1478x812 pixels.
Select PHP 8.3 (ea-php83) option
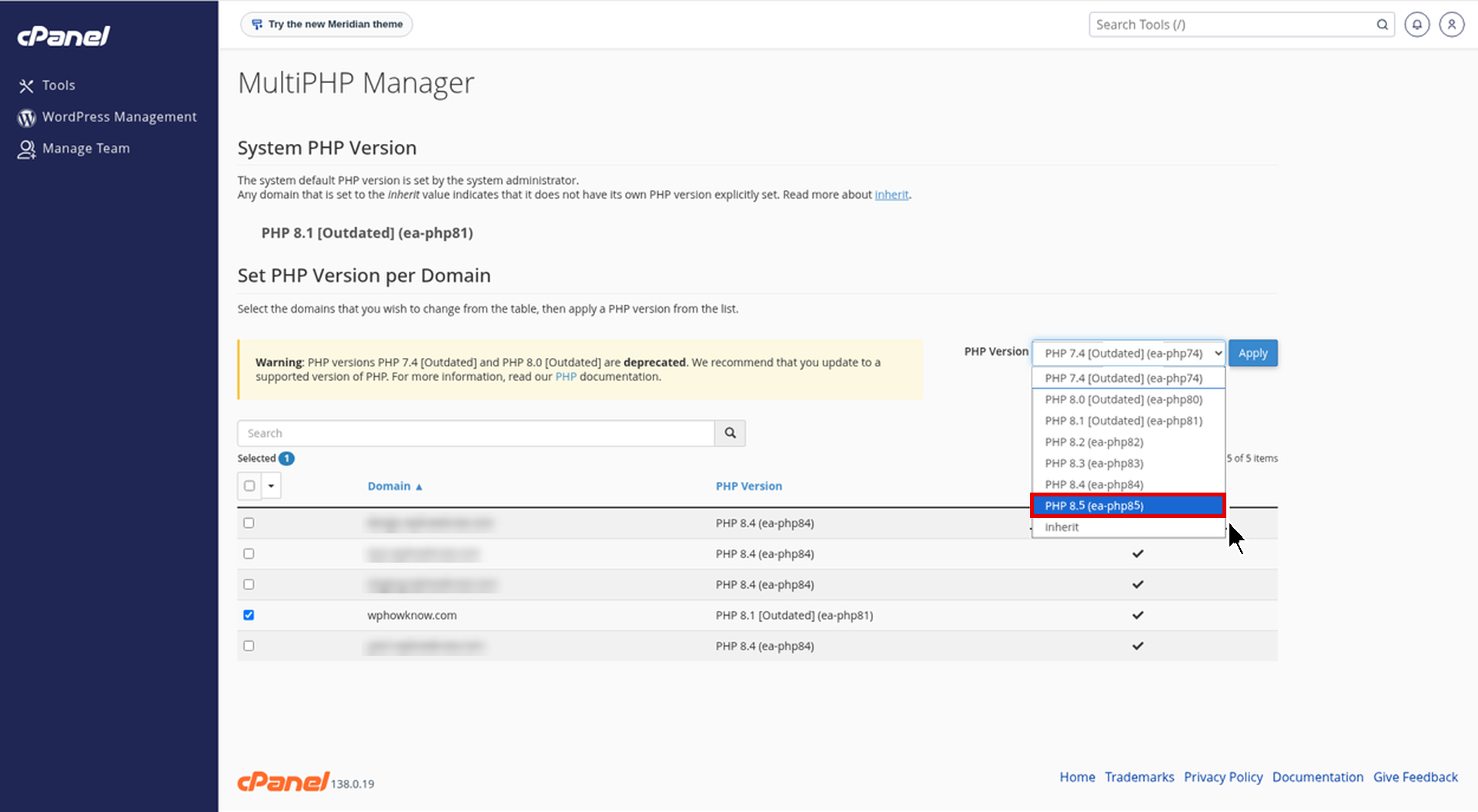(x=1129, y=463)
